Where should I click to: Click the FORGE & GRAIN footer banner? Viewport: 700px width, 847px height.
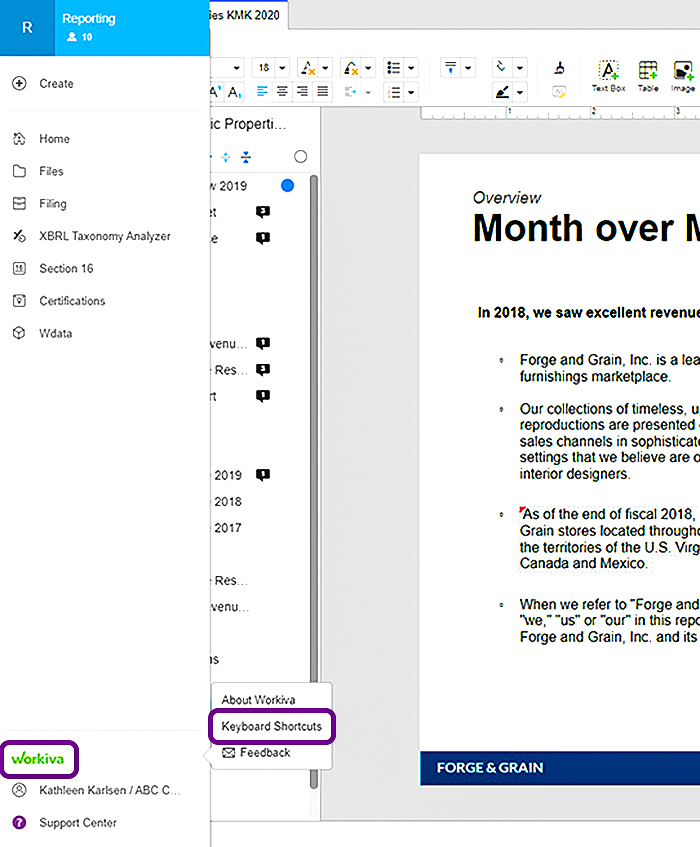pyautogui.click(x=560, y=768)
